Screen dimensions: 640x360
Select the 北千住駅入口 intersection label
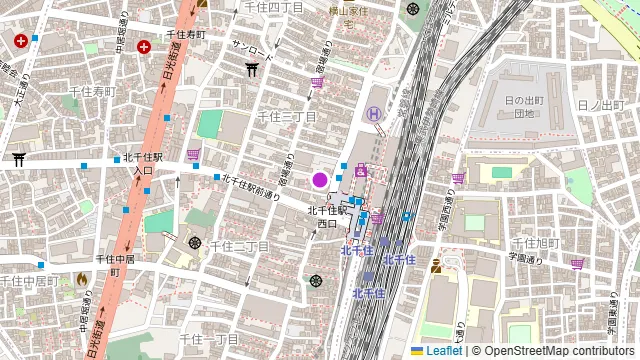pos(143,164)
